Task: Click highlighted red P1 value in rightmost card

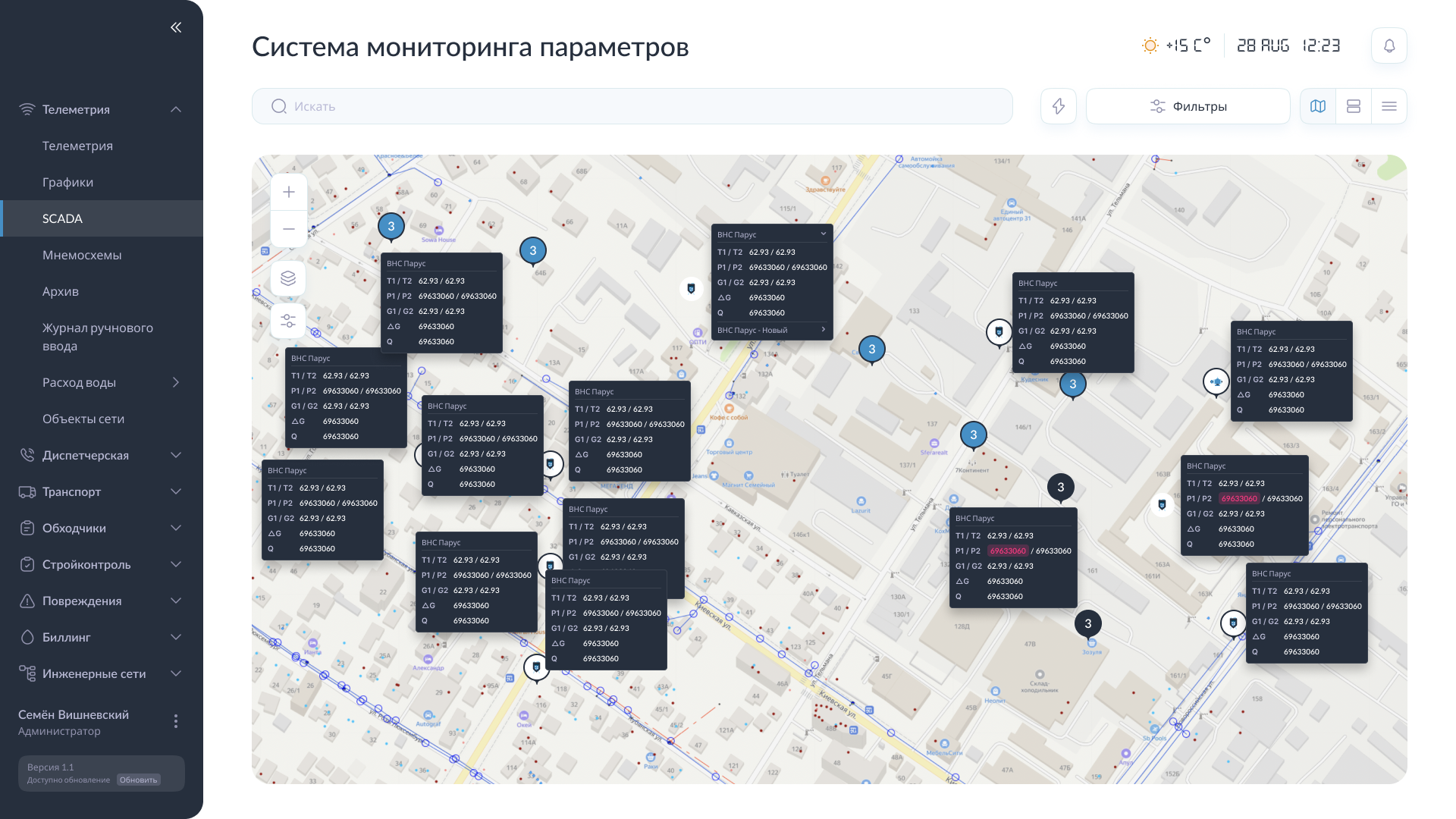Action: click(1239, 498)
